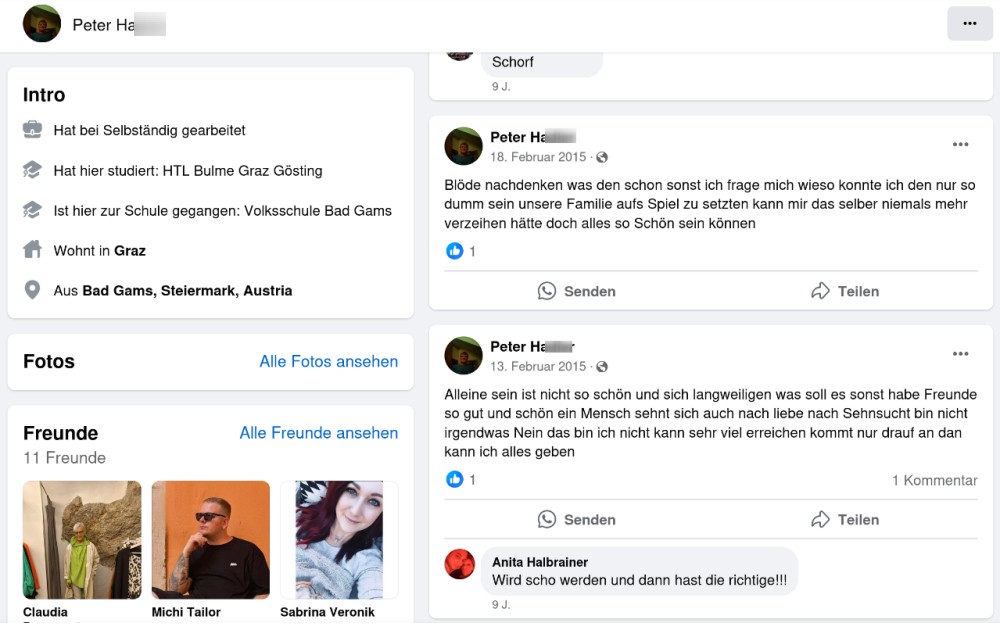Open Claudia's friend photo thumbnail
This screenshot has width=1000, height=624.
pos(82,540)
